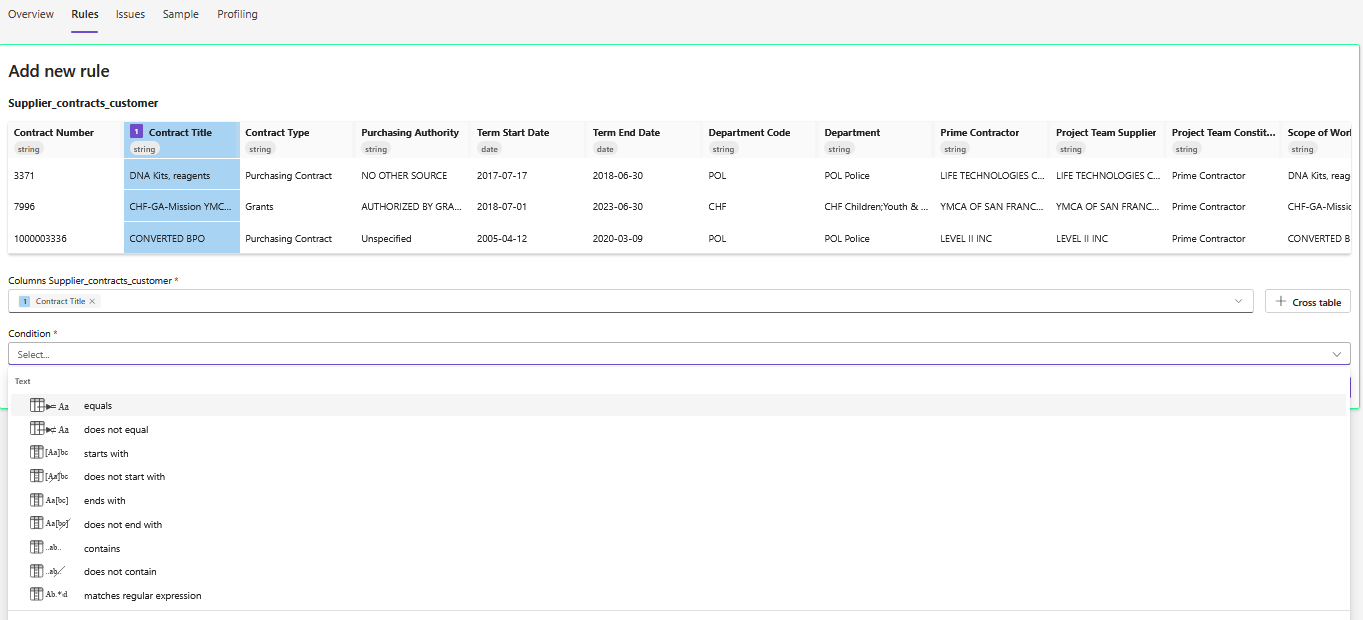Image resolution: width=1363 pixels, height=620 pixels.
Task: Click the 'ends with' condition icon
Action: pyautogui.click(x=49, y=501)
